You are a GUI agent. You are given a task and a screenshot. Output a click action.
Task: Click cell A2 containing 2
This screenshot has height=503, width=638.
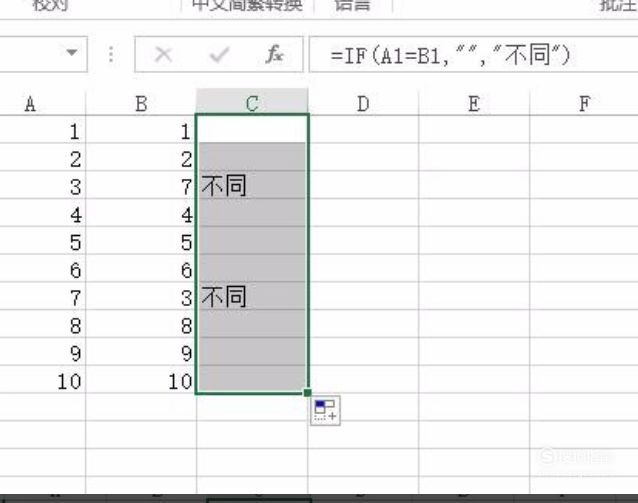click(x=42, y=157)
